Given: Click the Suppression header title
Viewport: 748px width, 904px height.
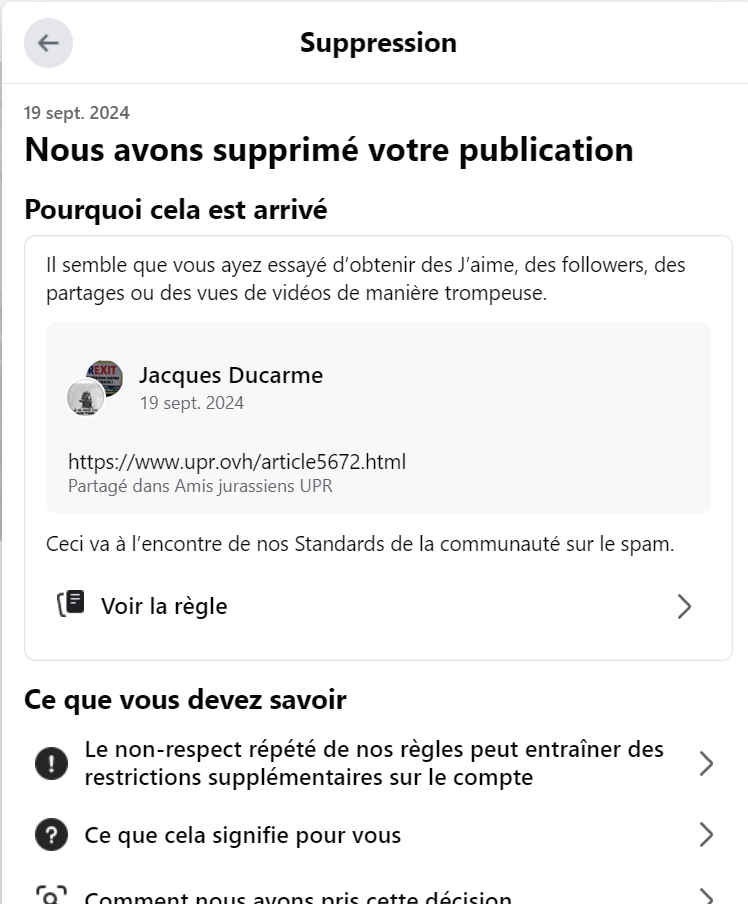Looking at the screenshot, I should click(378, 43).
